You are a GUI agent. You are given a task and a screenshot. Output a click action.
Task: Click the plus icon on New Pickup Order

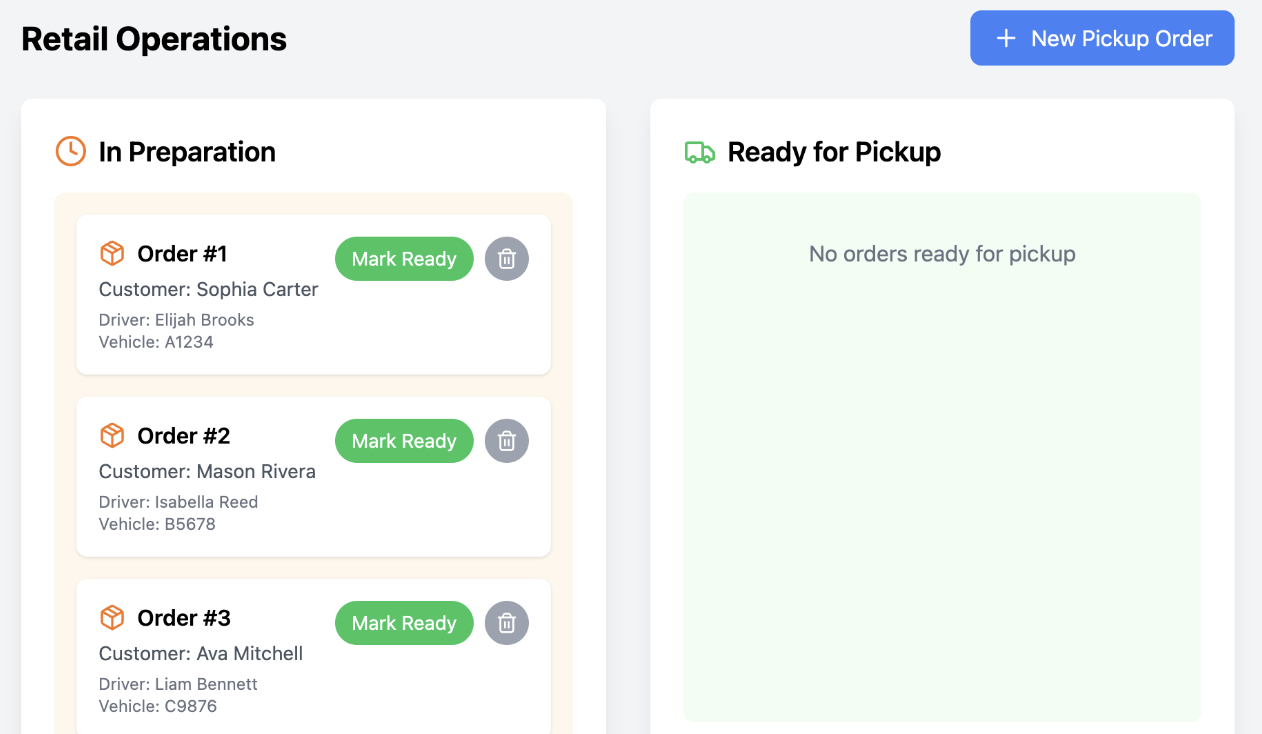point(1006,38)
